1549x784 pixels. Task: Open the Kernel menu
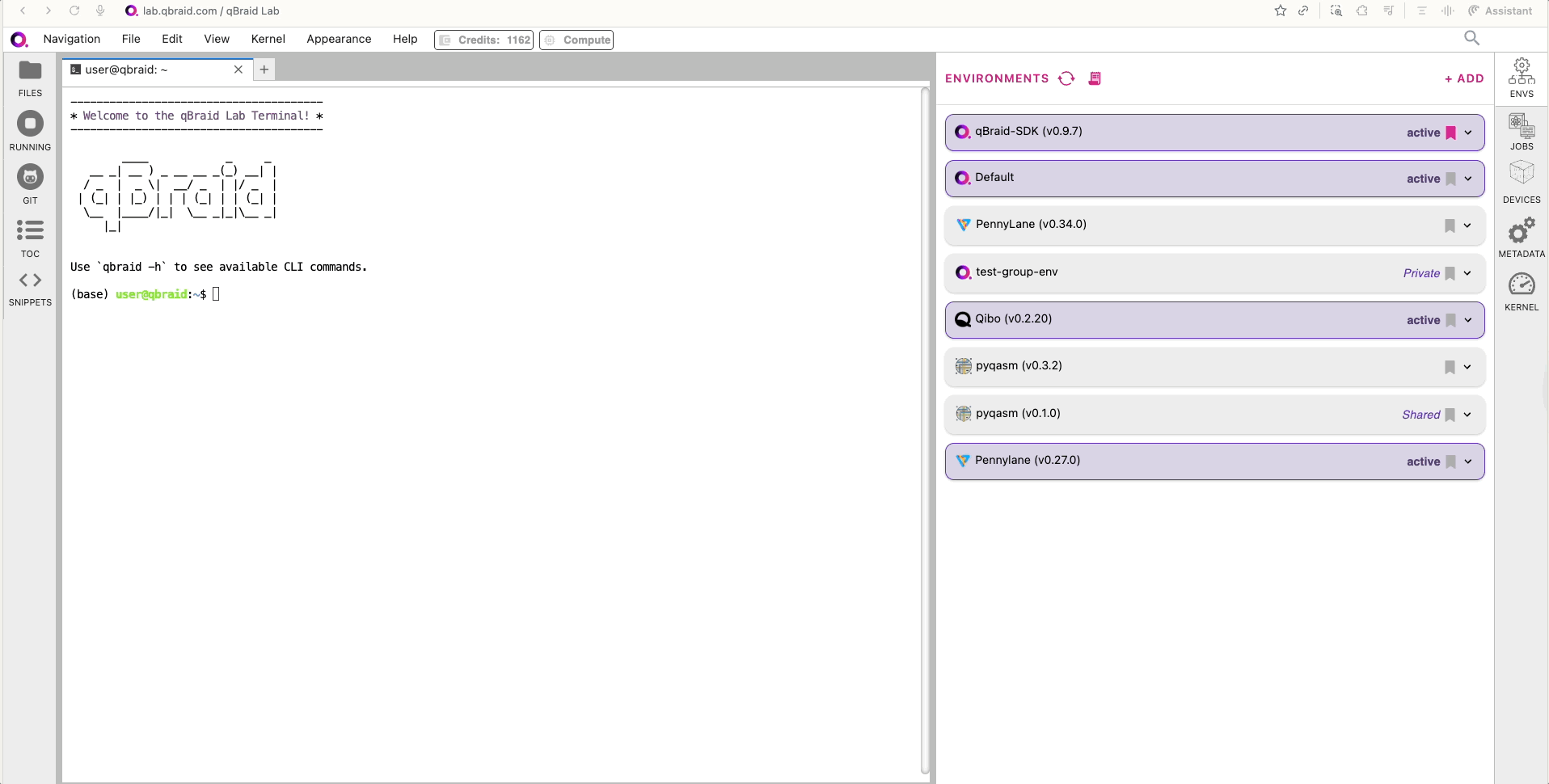(268, 39)
